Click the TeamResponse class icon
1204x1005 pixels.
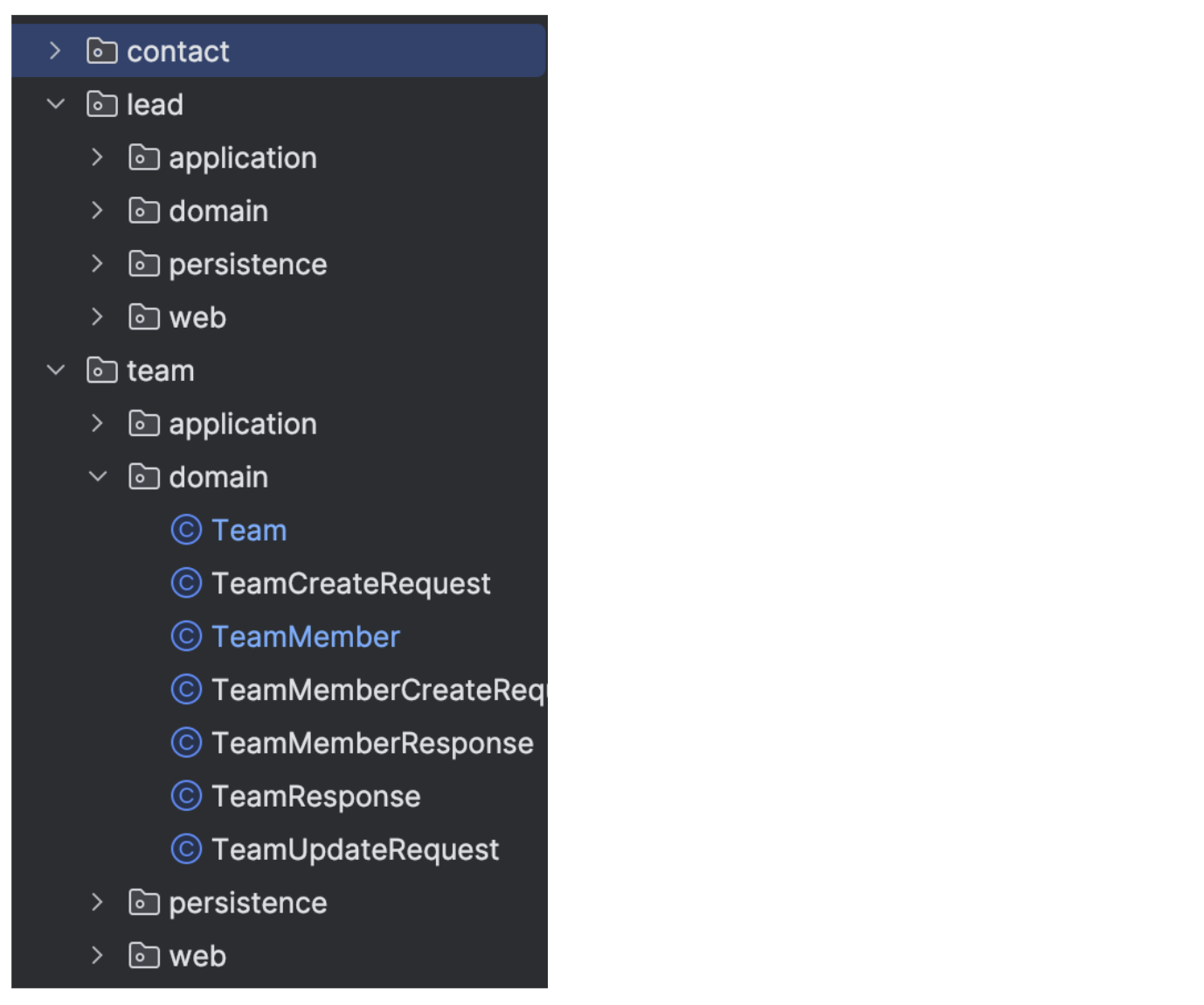point(186,796)
